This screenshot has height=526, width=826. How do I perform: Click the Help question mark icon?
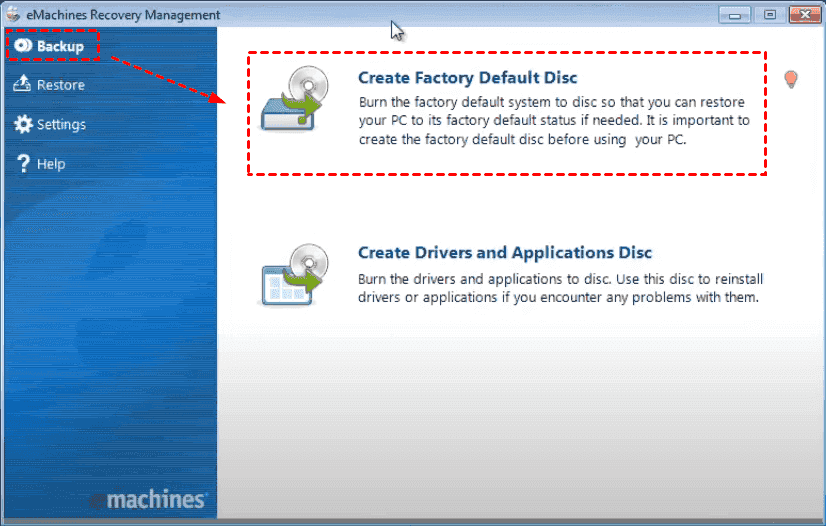point(23,164)
